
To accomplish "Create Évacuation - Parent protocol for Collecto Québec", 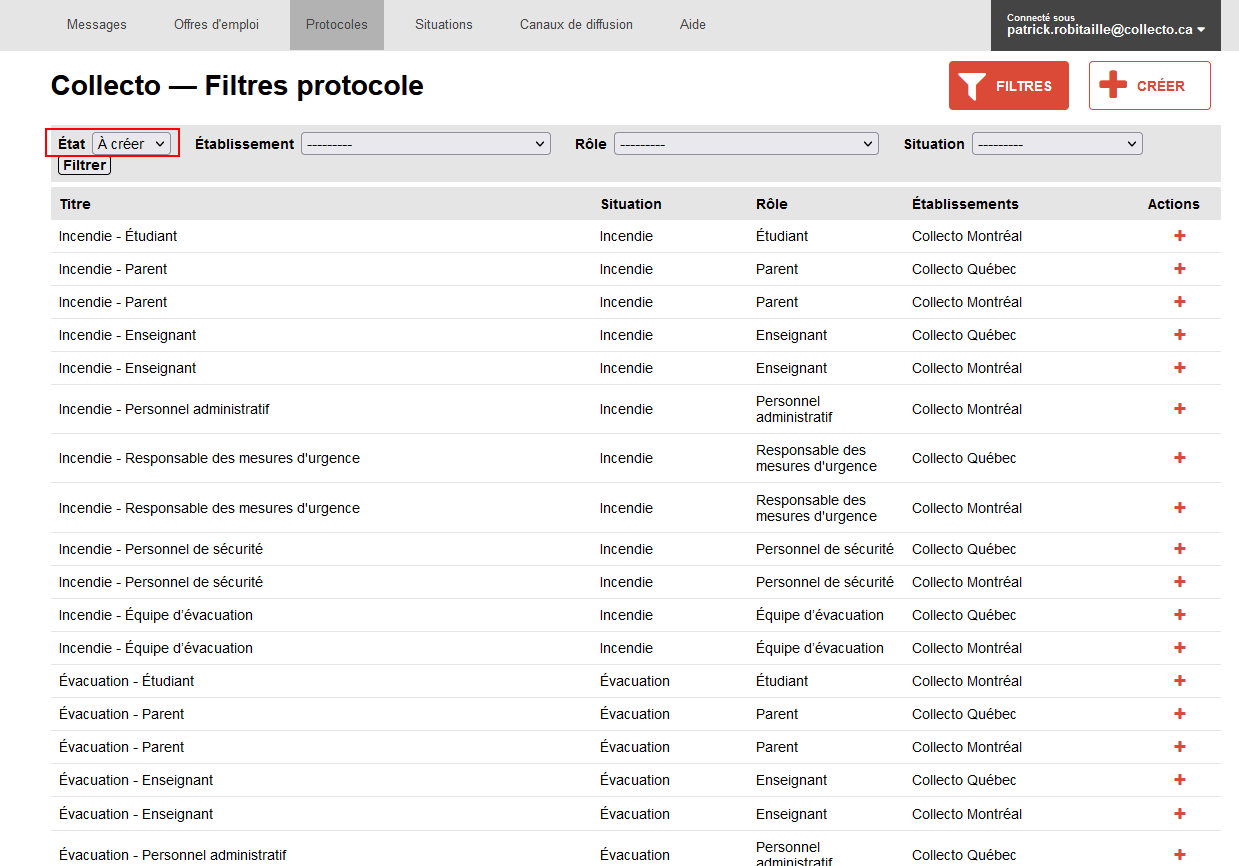I will coord(1180,714).
